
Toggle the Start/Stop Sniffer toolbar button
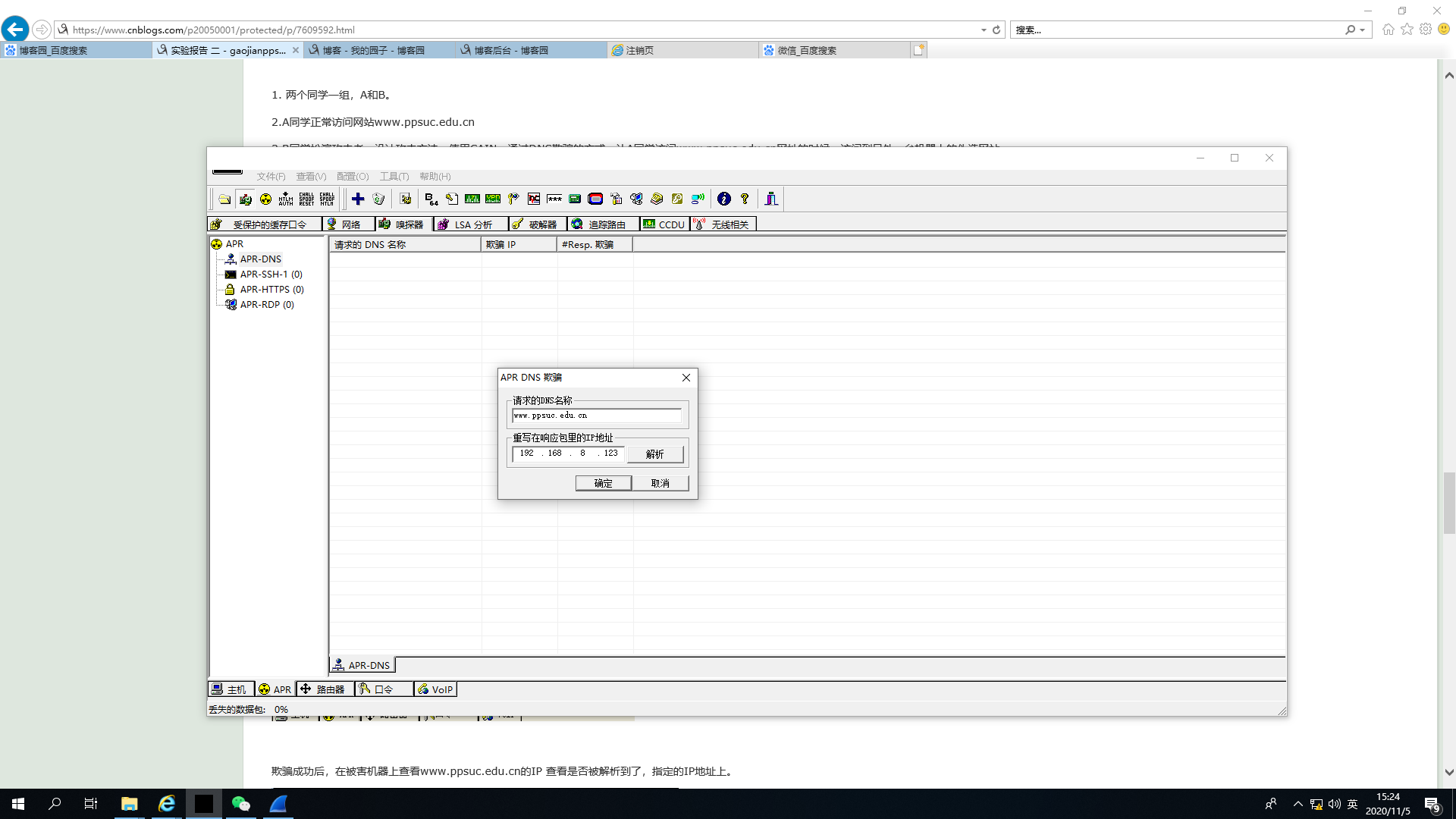(x=245, y=199)
